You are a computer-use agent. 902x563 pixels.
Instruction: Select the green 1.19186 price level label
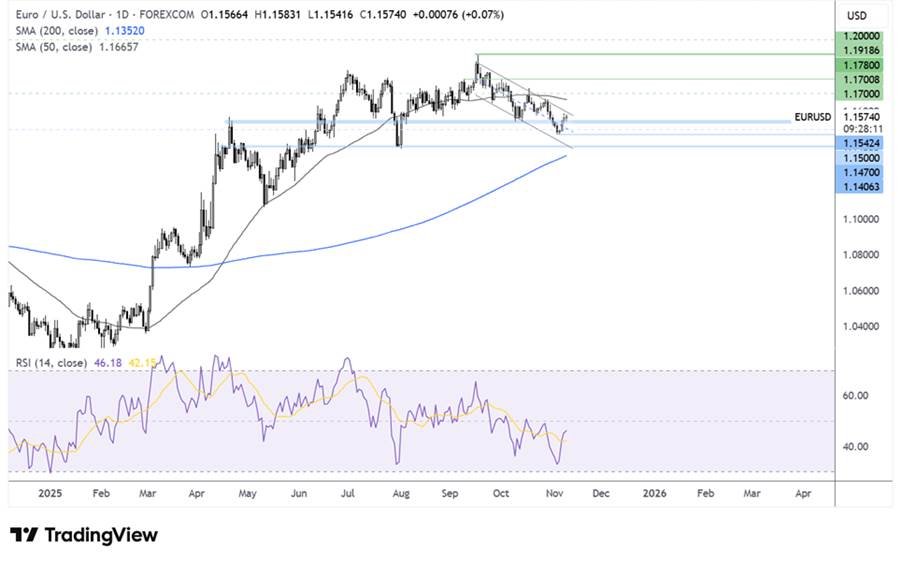[863, 48]
